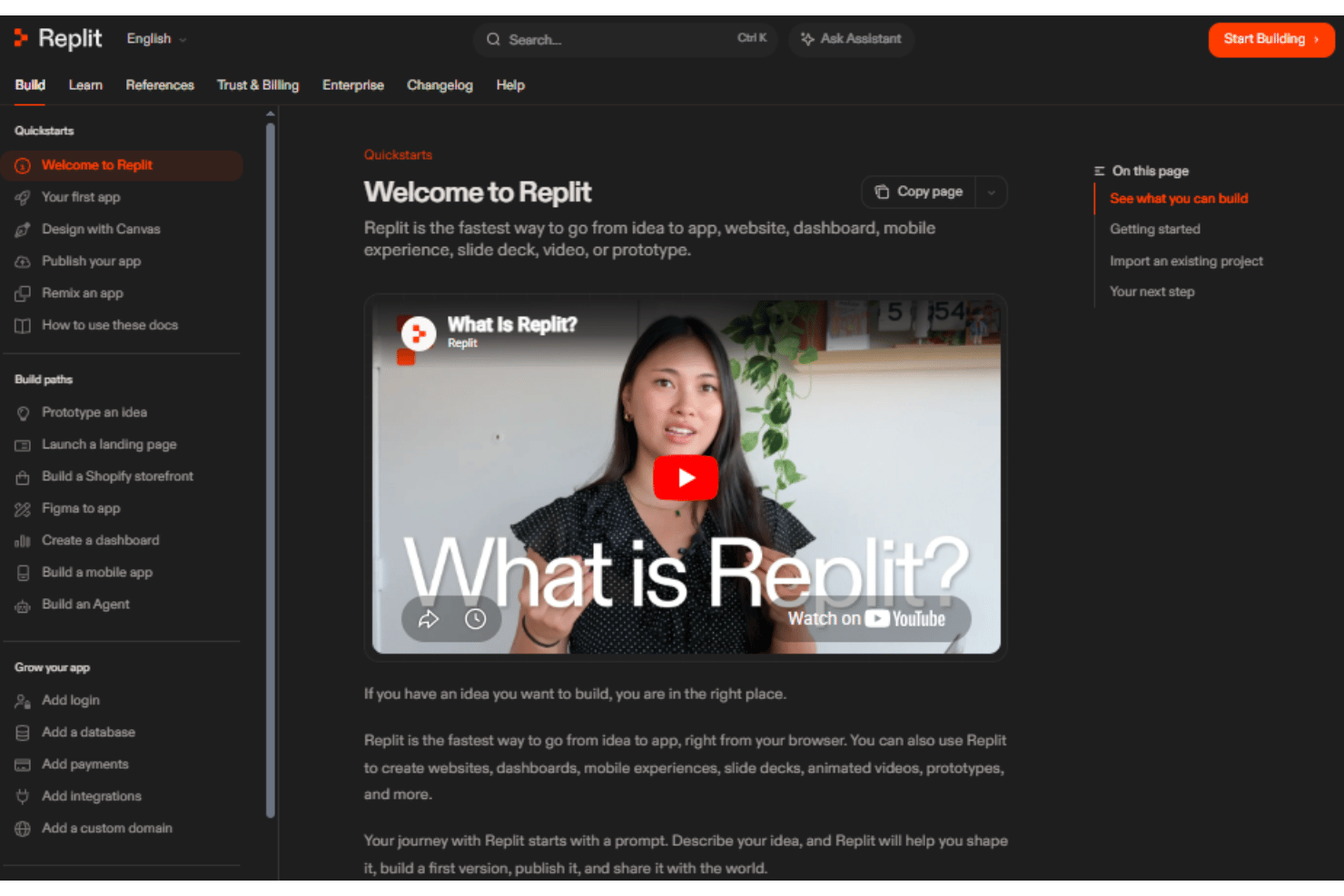Click the user icon for Add login
Viewport: 1344px width, 896px height.
[x=23, y=701]
